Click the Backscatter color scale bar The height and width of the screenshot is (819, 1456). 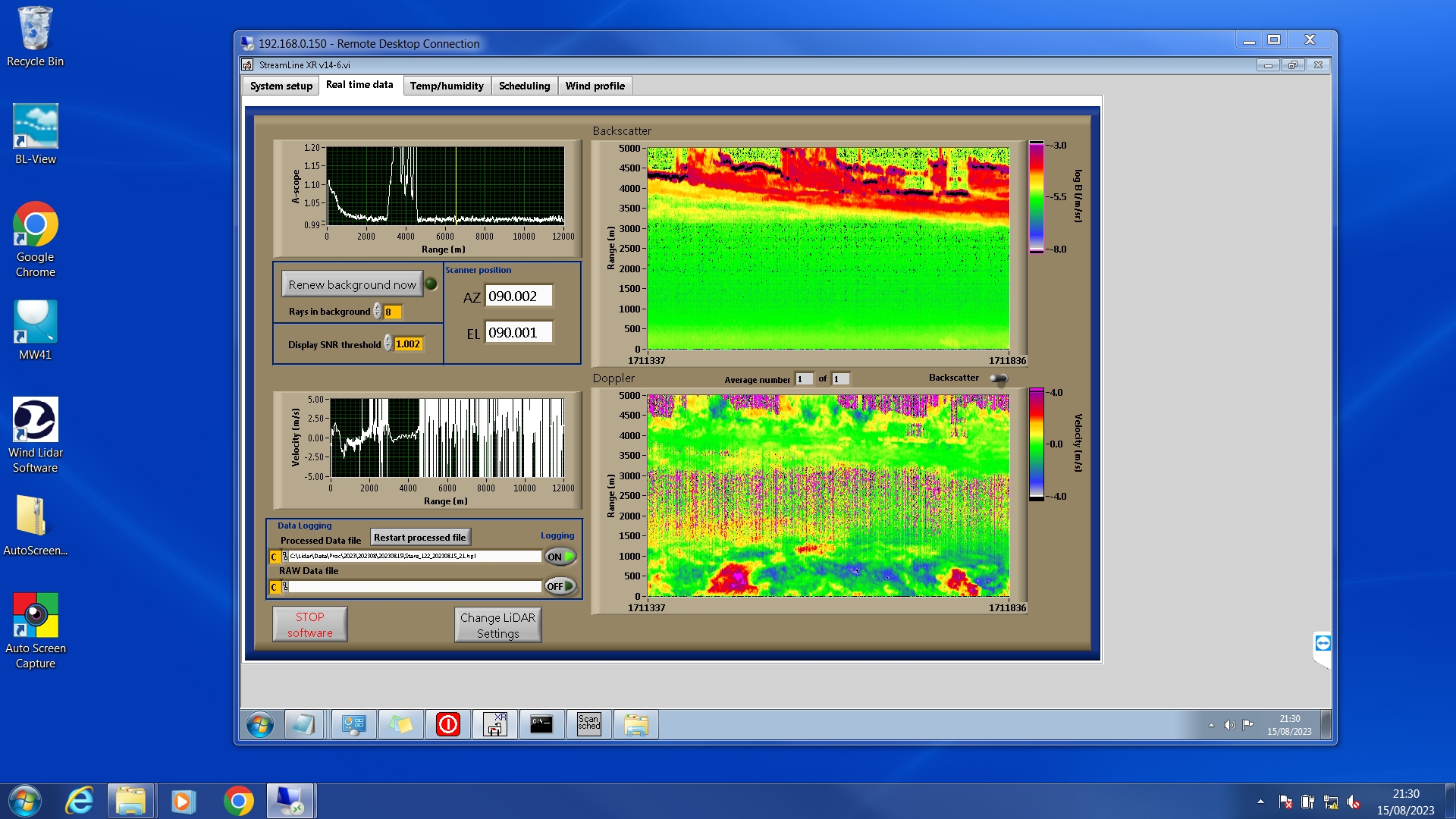[x=1036, y=197]
